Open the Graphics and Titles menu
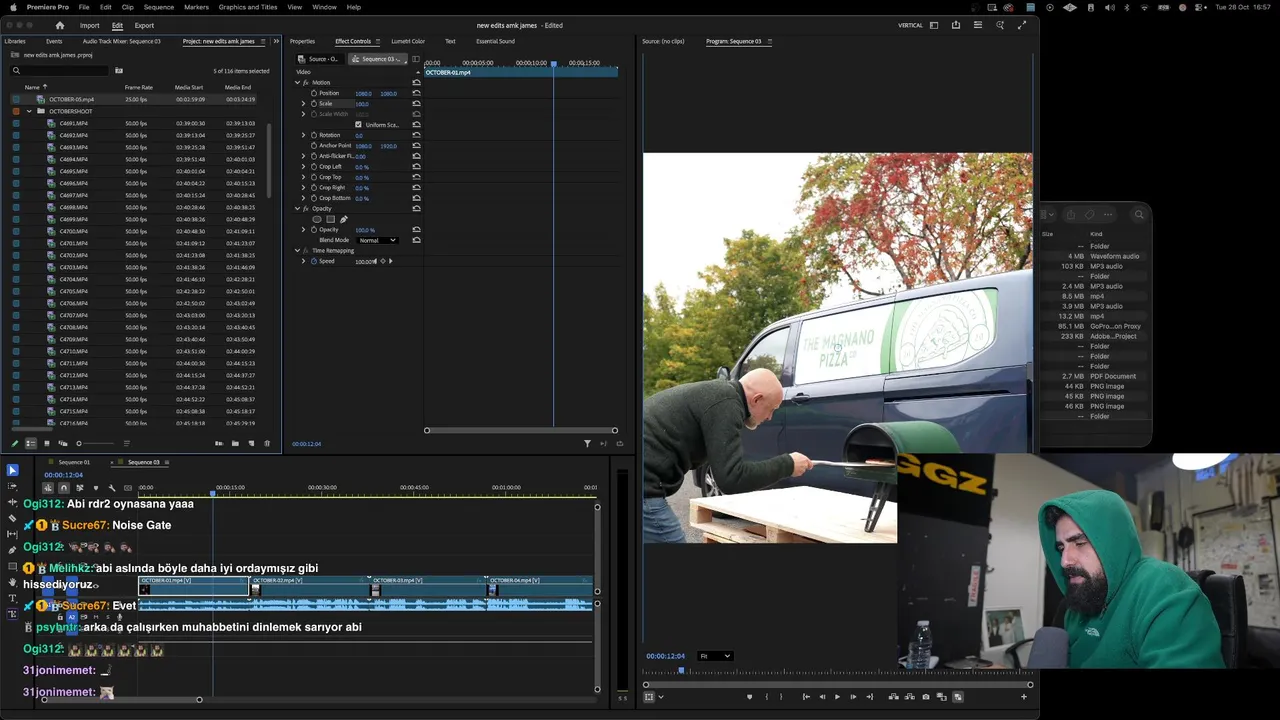 (x=248, y=7)
